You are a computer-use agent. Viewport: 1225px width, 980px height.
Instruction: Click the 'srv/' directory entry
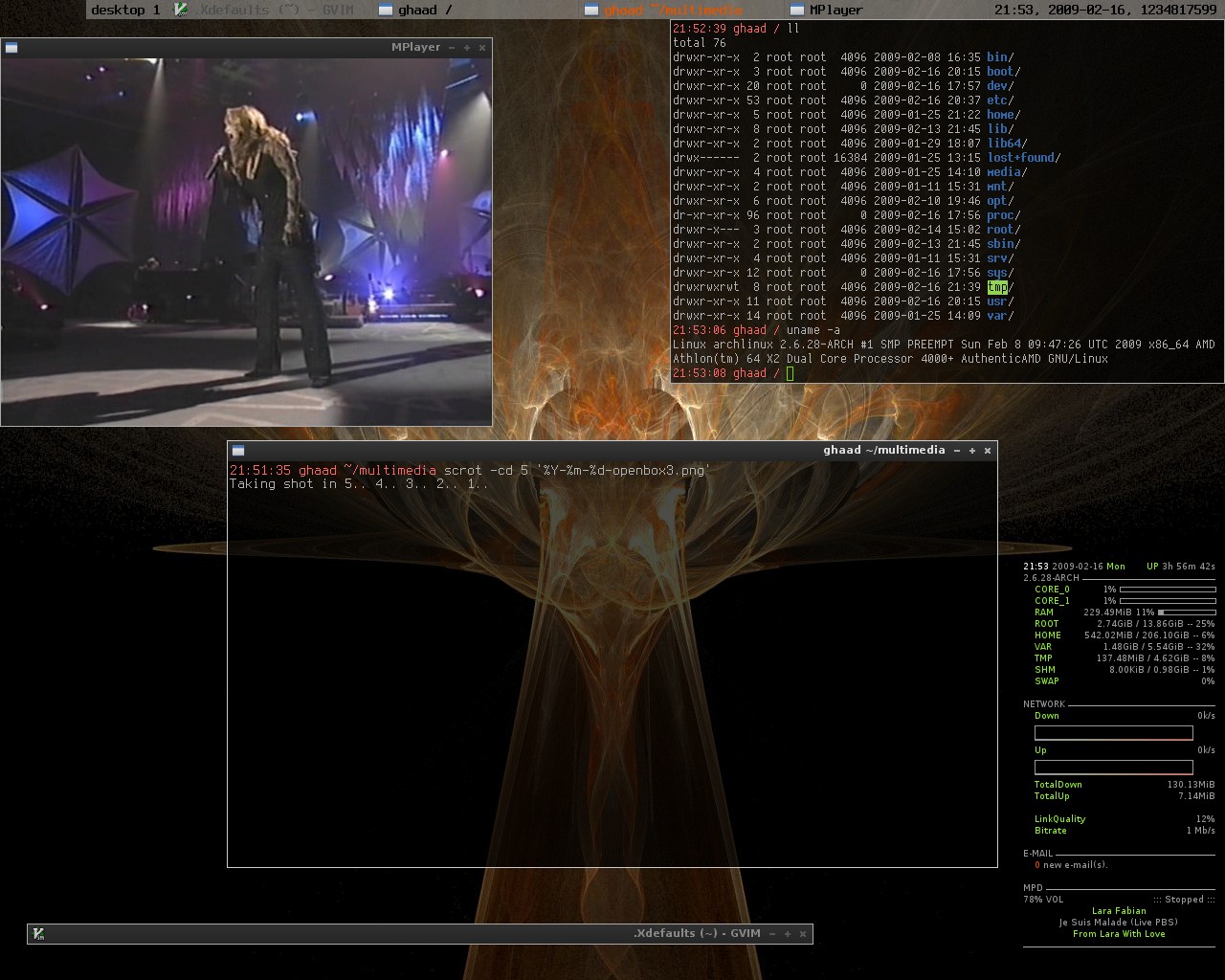tap(1000, 258)
